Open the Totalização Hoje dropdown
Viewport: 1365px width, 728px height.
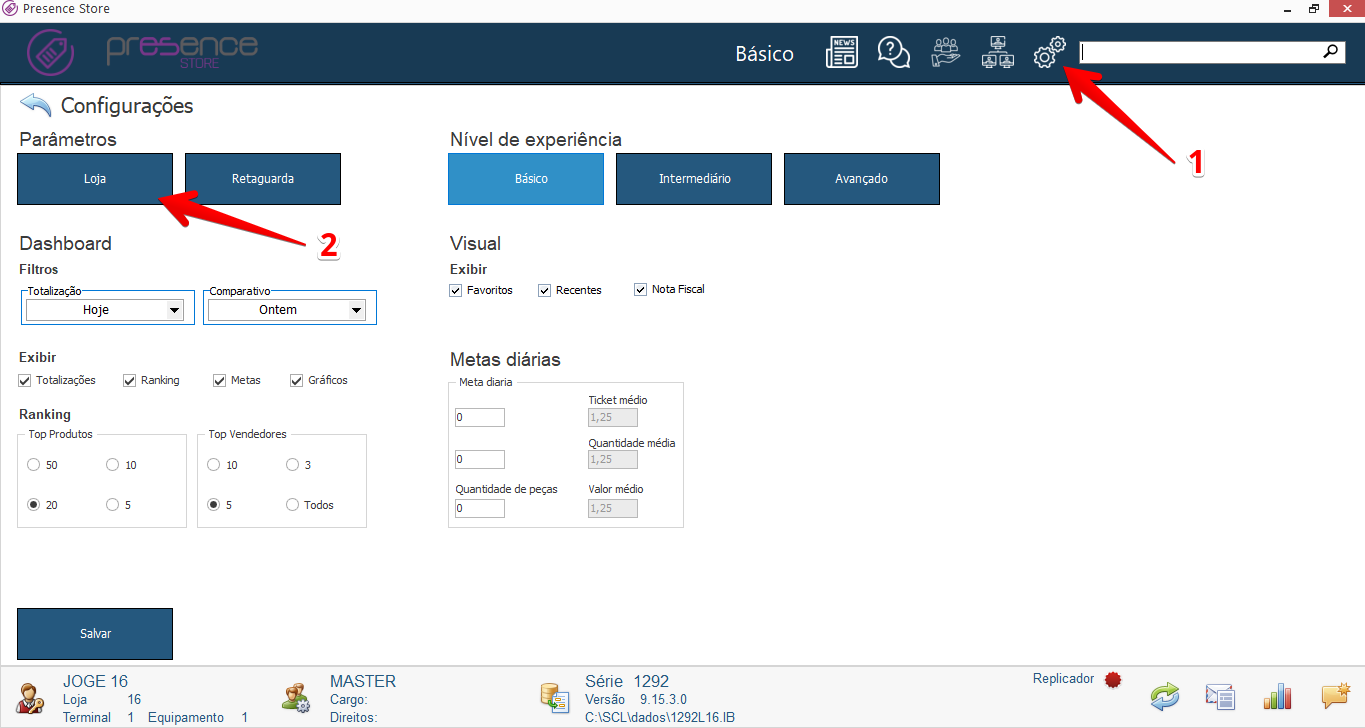105,310
